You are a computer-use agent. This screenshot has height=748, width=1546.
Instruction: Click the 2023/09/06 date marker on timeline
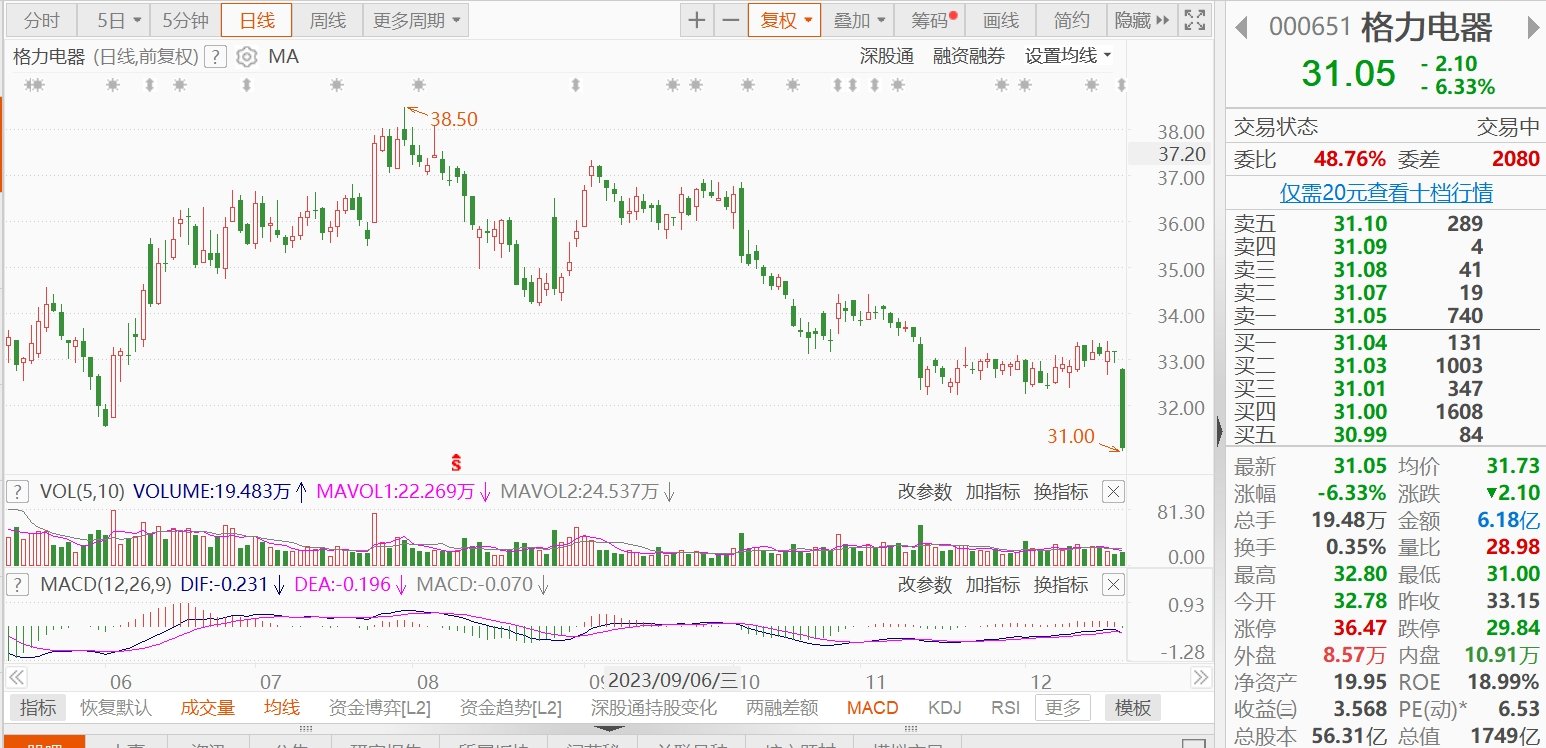[672, 680]
